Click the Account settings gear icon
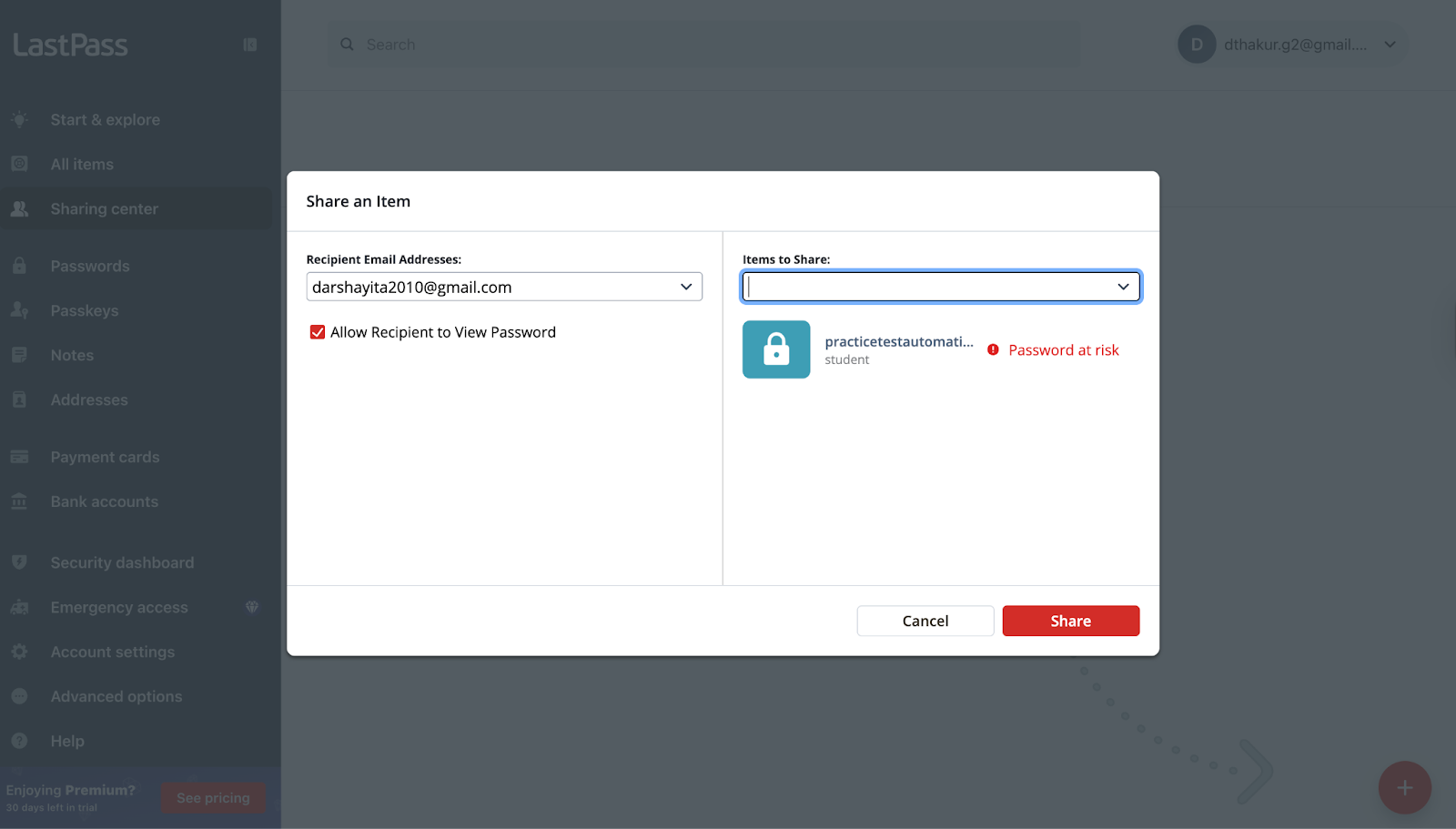Screen dimensions: 1456x829 [x=19, y=652]
